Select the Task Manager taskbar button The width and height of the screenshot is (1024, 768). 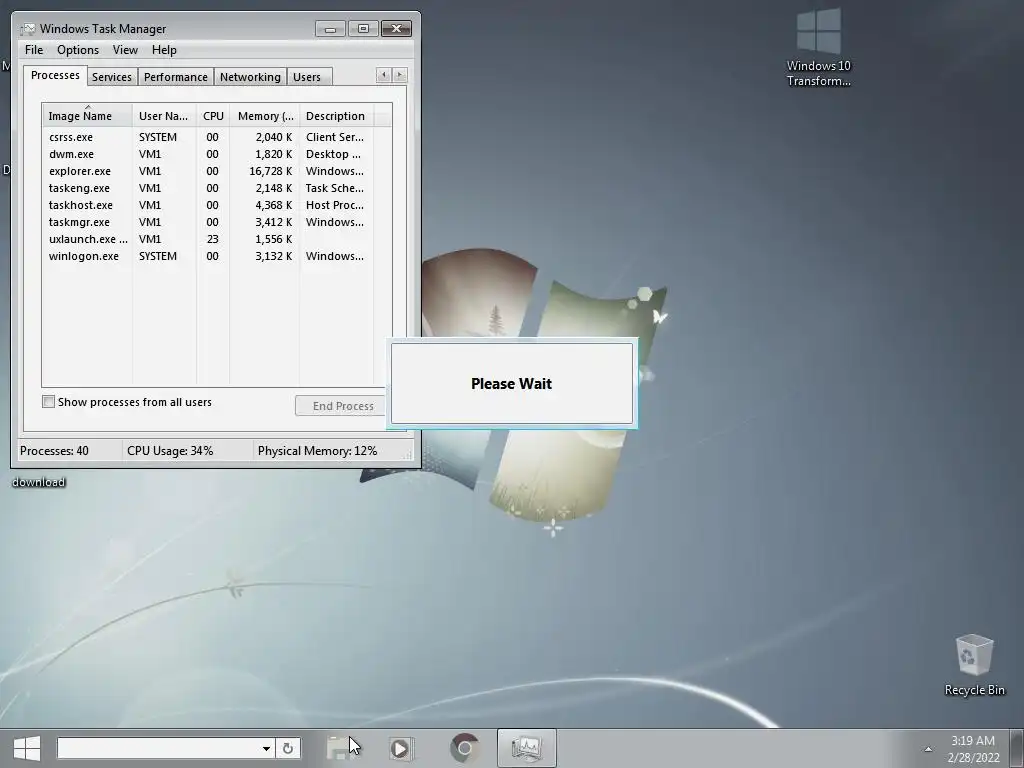pyautogui.click(x=526, y=748)
